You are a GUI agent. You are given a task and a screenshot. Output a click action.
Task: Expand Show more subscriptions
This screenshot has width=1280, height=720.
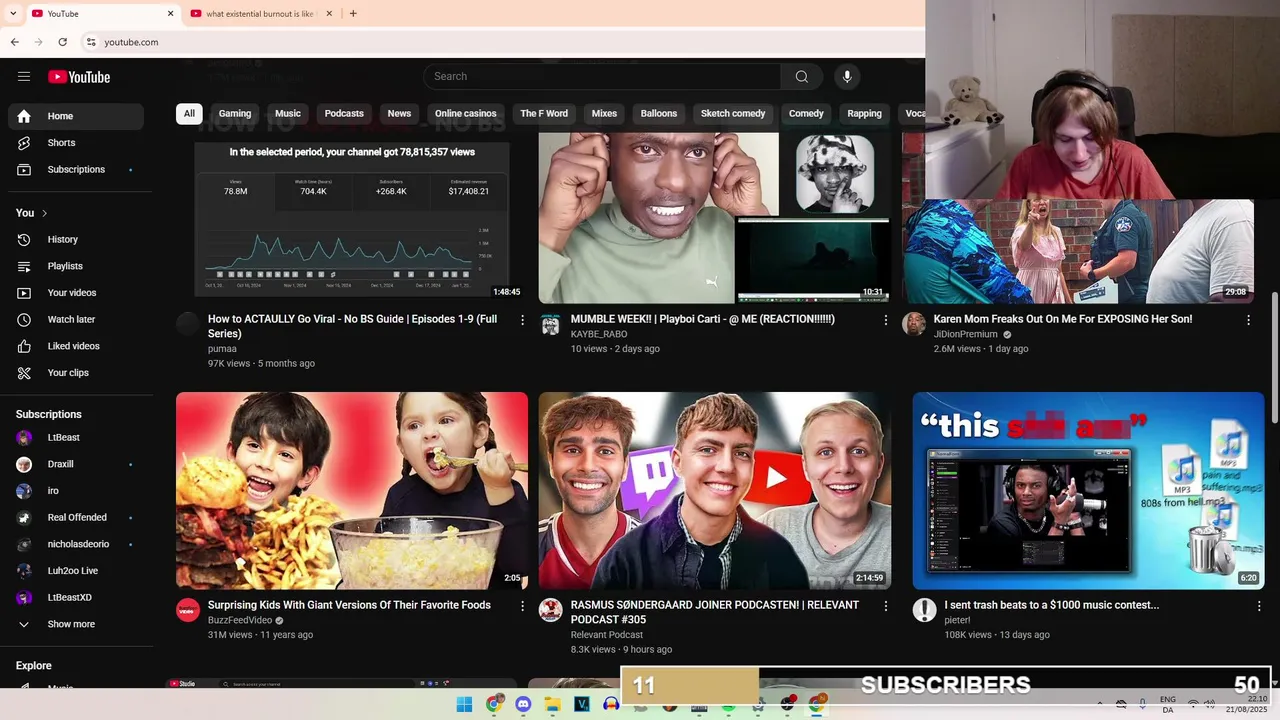(x=76, y=624)
